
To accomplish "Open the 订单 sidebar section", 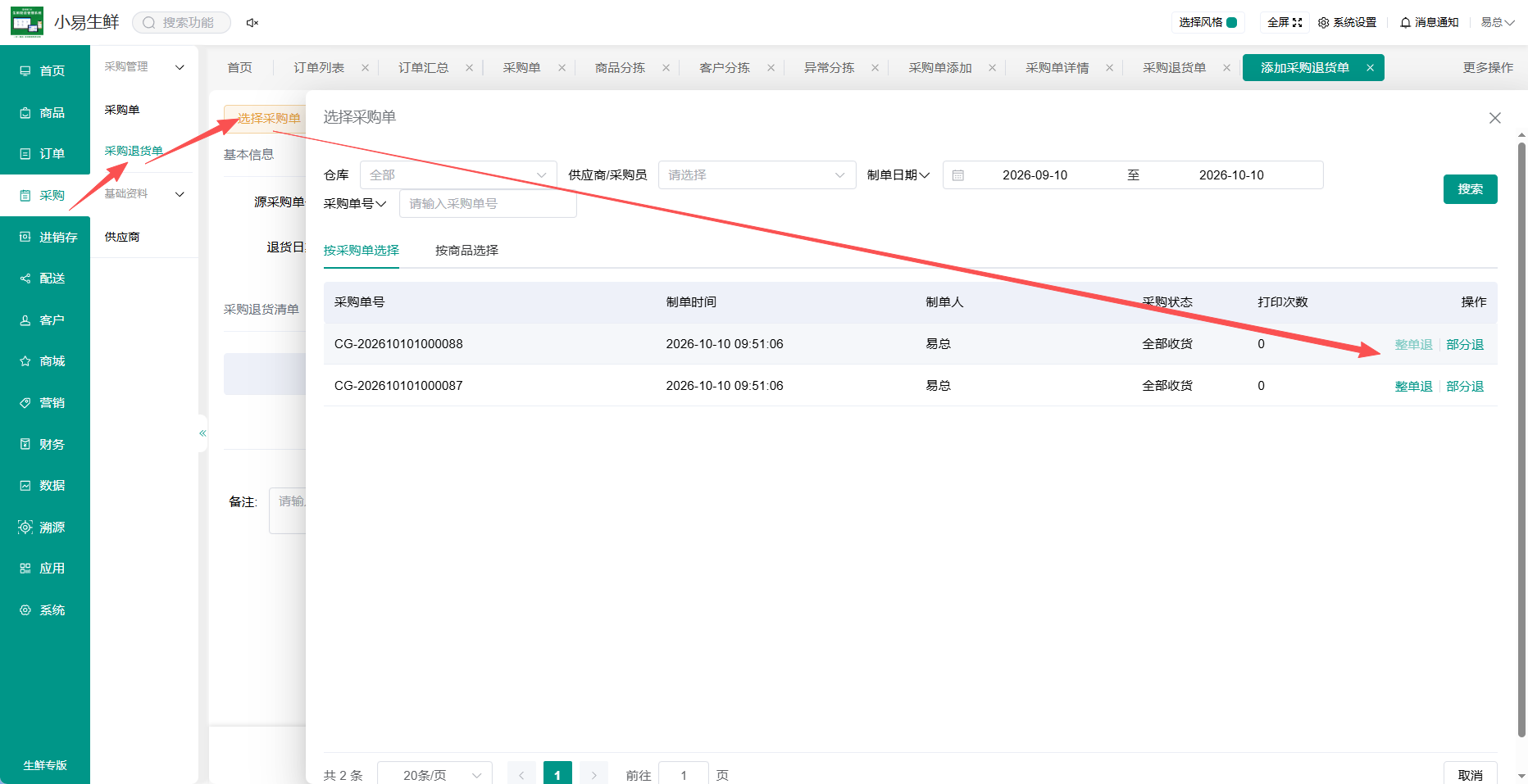I will pos(43,153).
